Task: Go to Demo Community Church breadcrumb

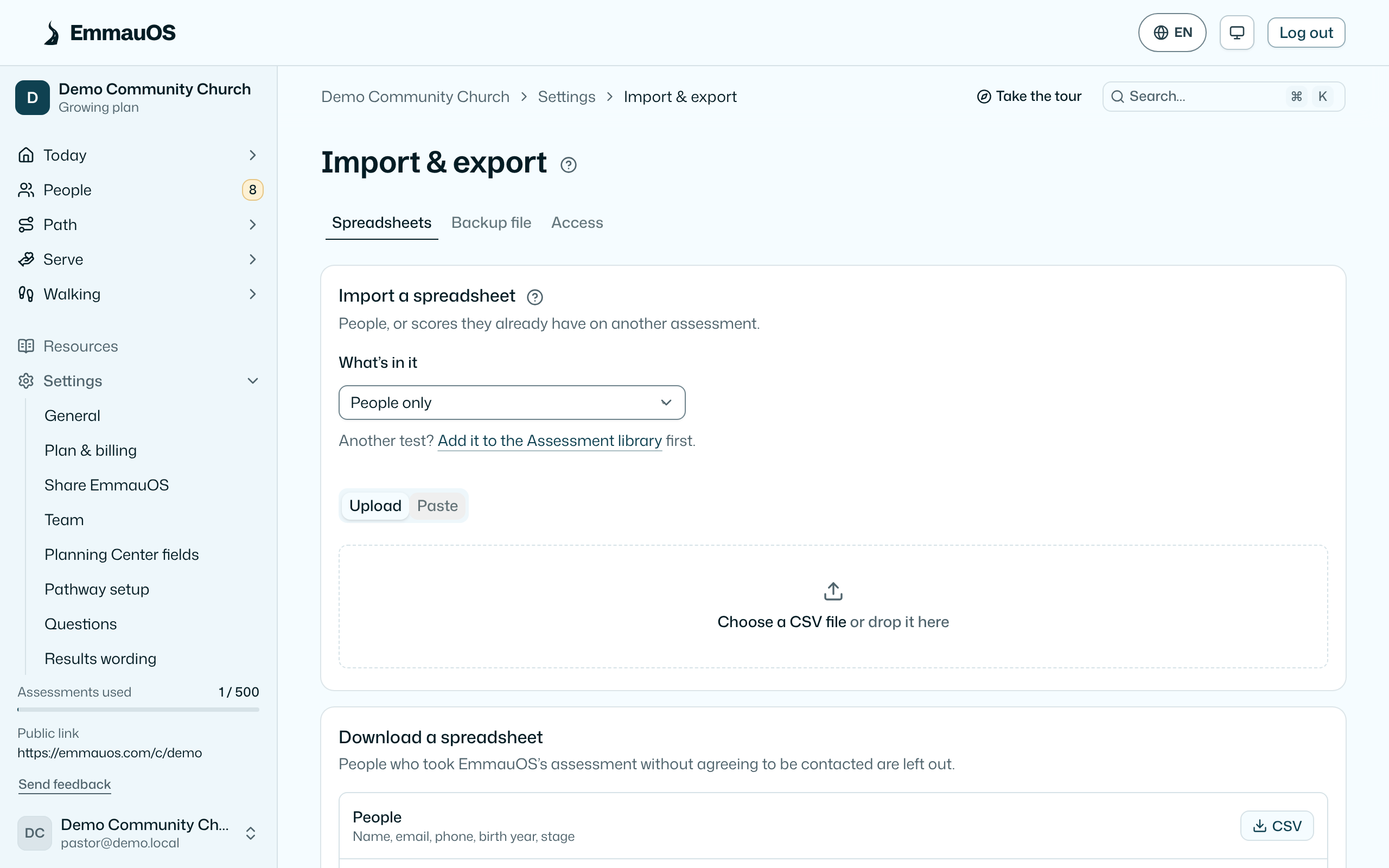Action: [415, 97]
